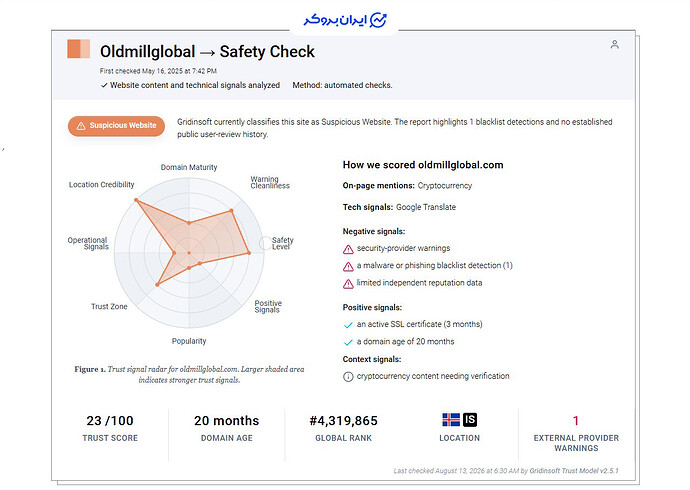Click warning triangle beside limited reputation data

point(348,284)
